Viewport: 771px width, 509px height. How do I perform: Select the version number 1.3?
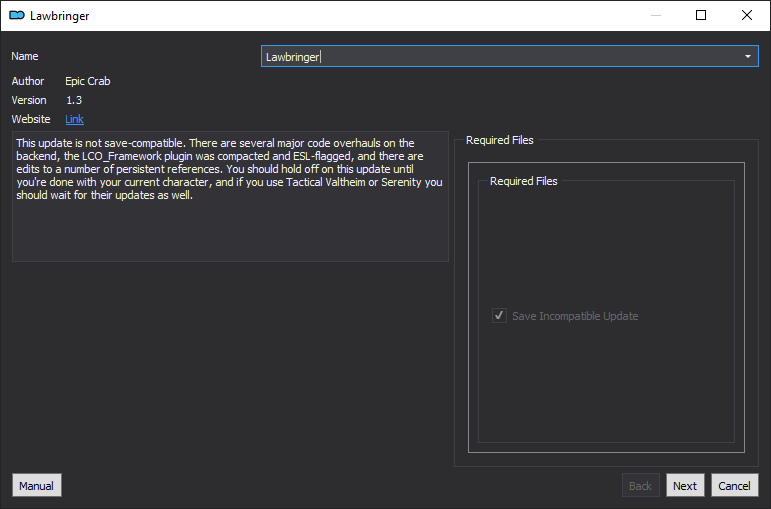tap(74, 100)
